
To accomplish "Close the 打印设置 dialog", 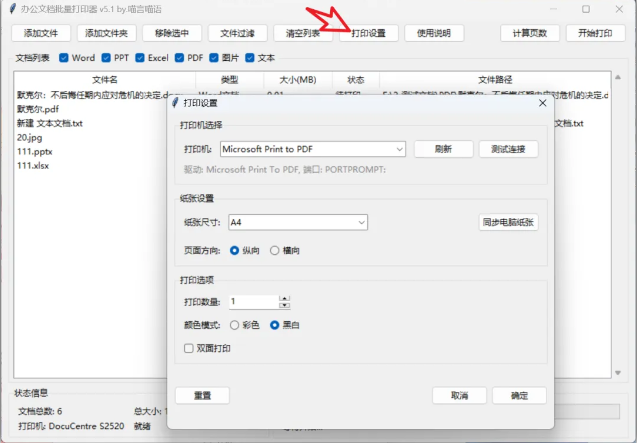I will [543, 102].
